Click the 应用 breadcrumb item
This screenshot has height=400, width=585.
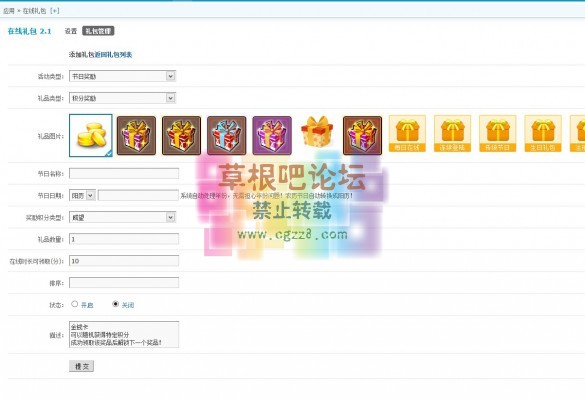coord(9,11)
